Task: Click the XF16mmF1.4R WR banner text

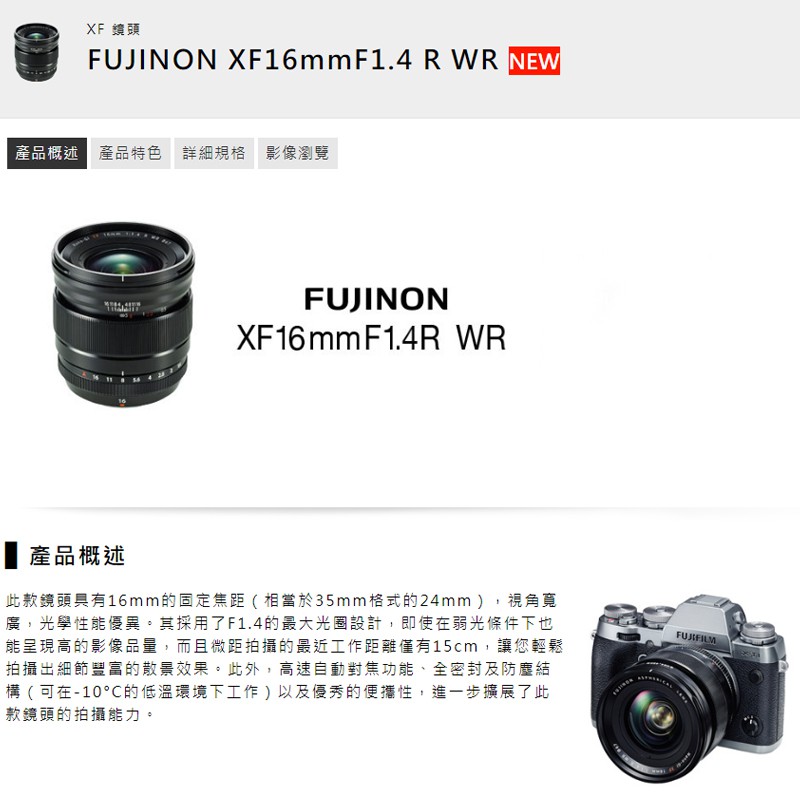Action: coord(371,338)
